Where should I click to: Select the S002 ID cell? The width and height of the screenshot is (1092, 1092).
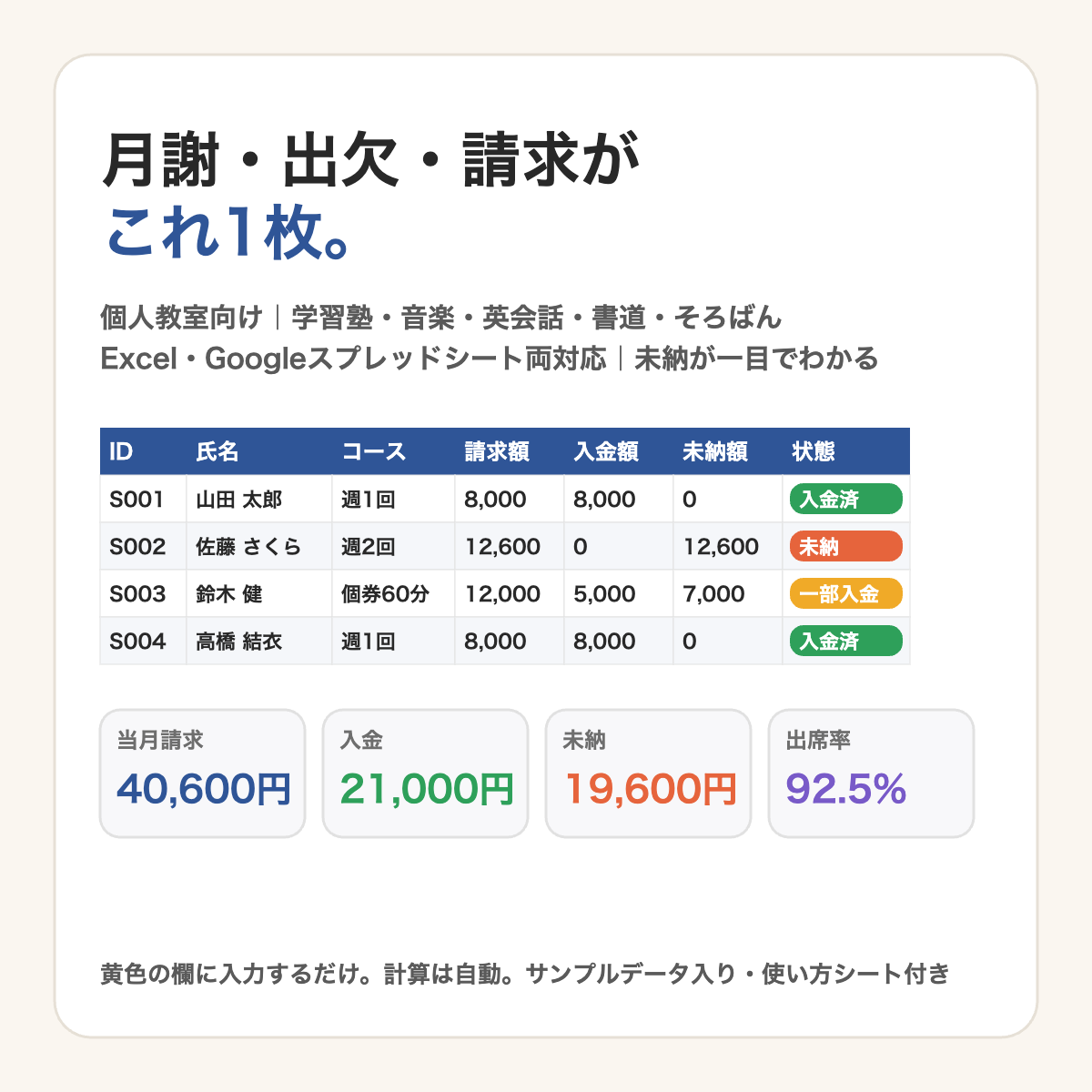click(143, 546)
